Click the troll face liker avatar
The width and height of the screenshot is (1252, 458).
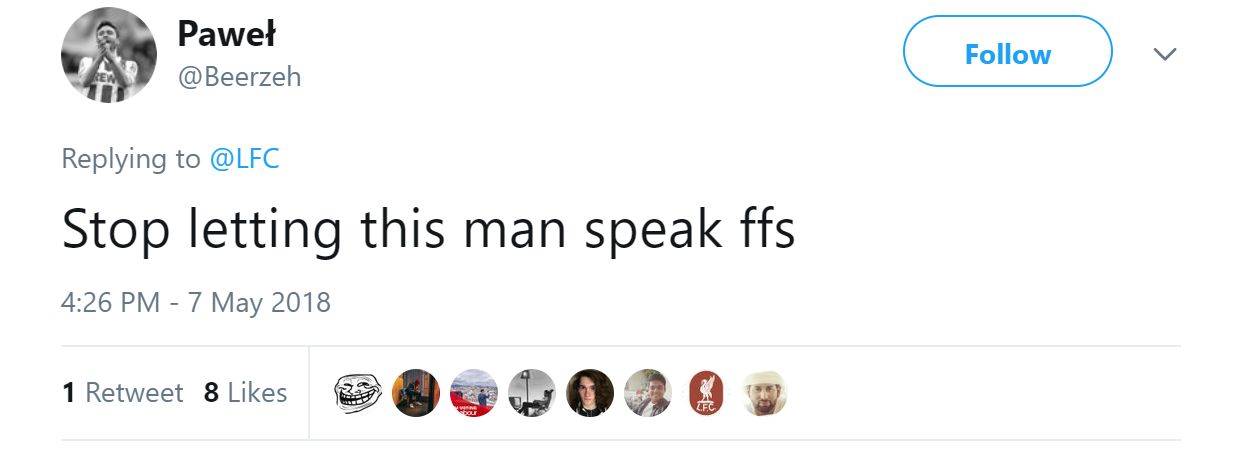pyautogui.click(x=358, y=393)
